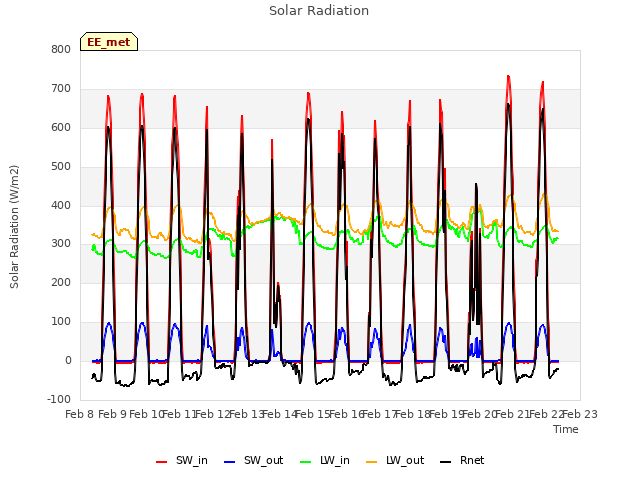Click the LW_out orange legend swatch
The image size is (640, 480).
tap(372, 462)
